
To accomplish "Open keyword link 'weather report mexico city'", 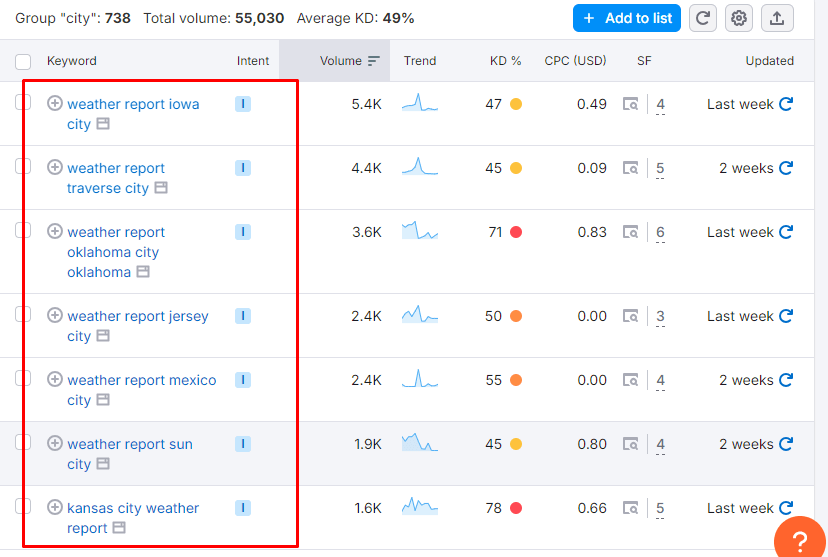I will click(x=142, y=390).
